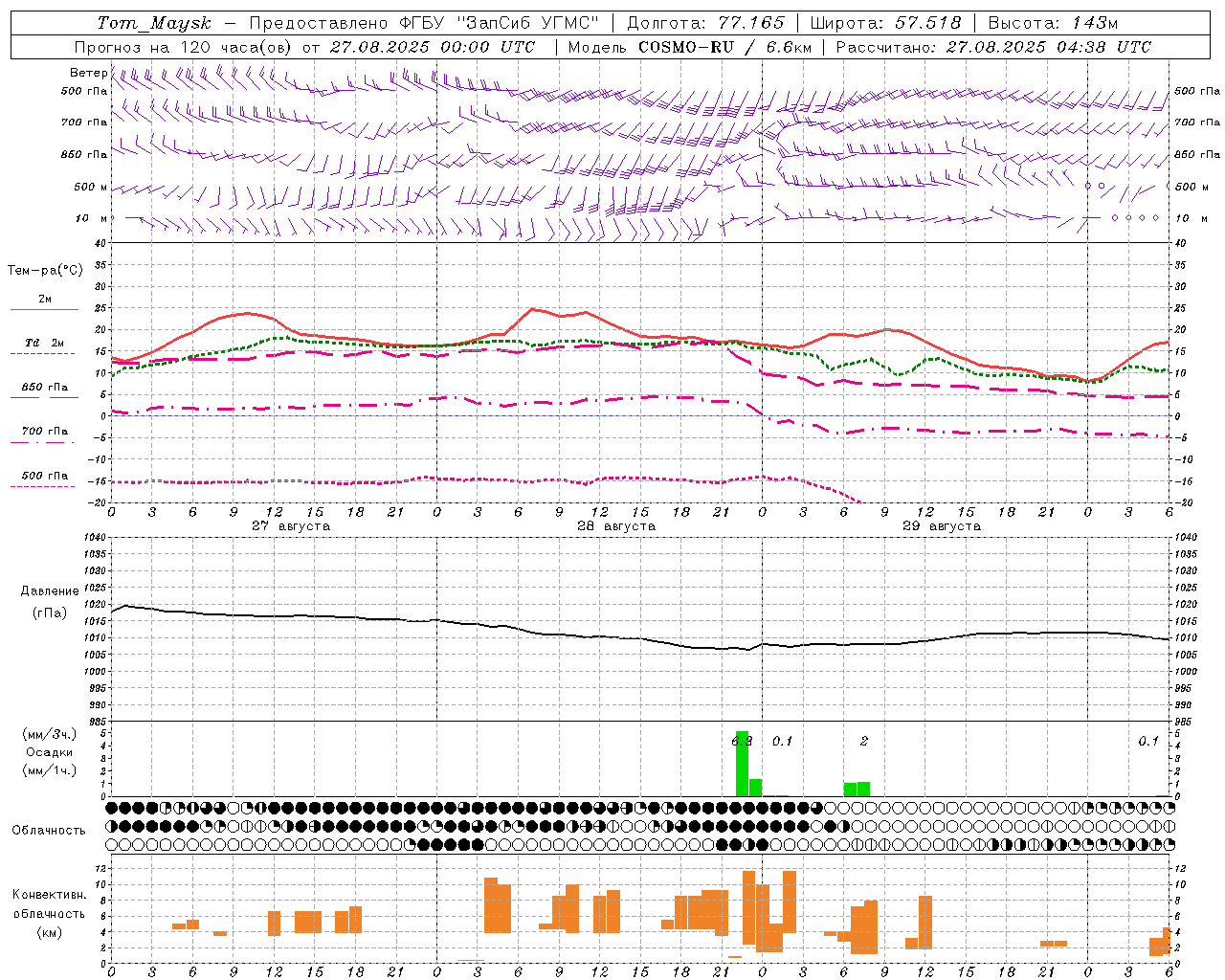This screenshot has height=980, width=1225.
Task: Click the '500 гПа' temperature legend entry
Action: pyautogui.click(x=44, y=476)
